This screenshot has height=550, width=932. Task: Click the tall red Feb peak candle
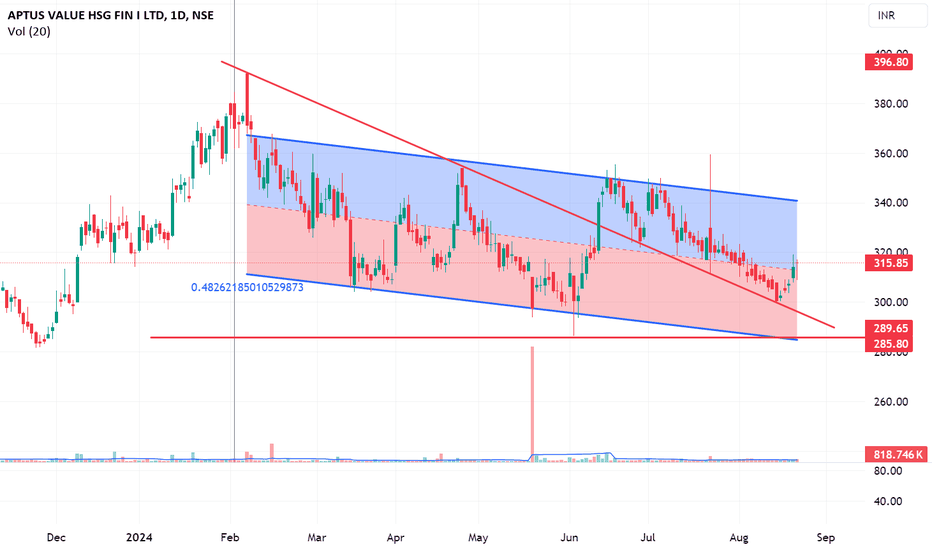click(247, 98)
